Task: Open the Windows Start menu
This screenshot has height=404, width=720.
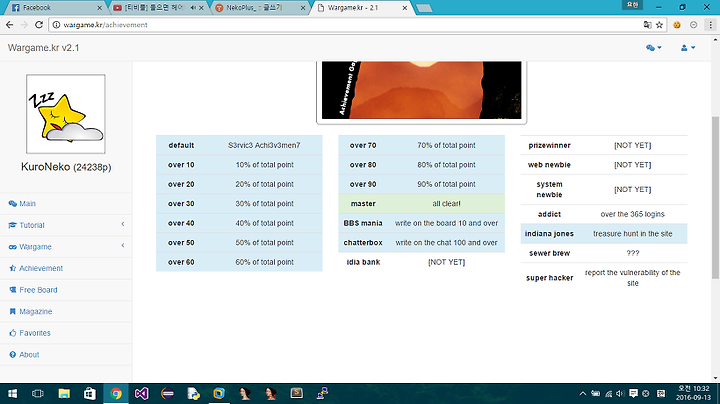Action: (x=12, y=393)
